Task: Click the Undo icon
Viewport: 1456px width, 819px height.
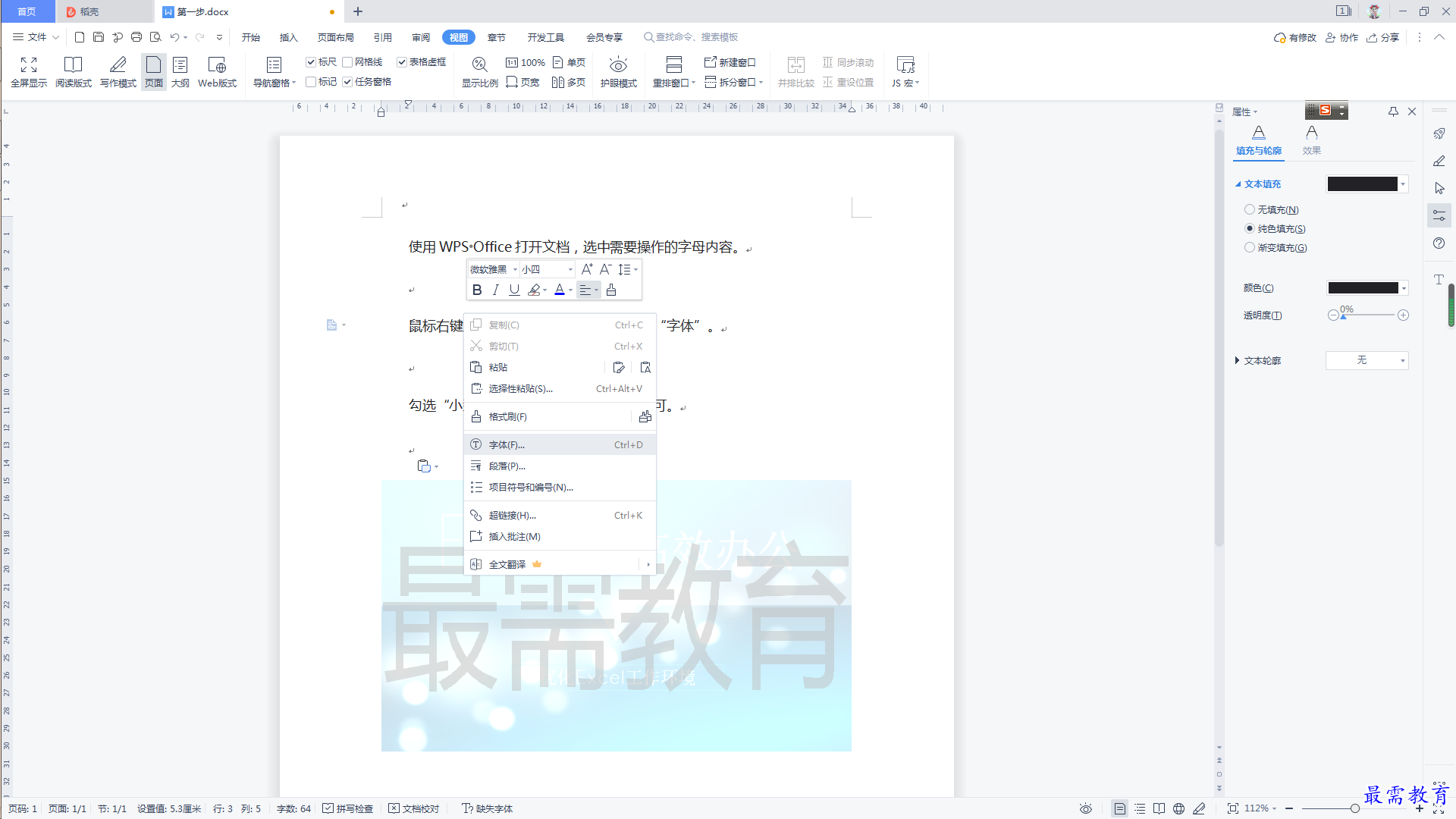Action: pos(175,37)
